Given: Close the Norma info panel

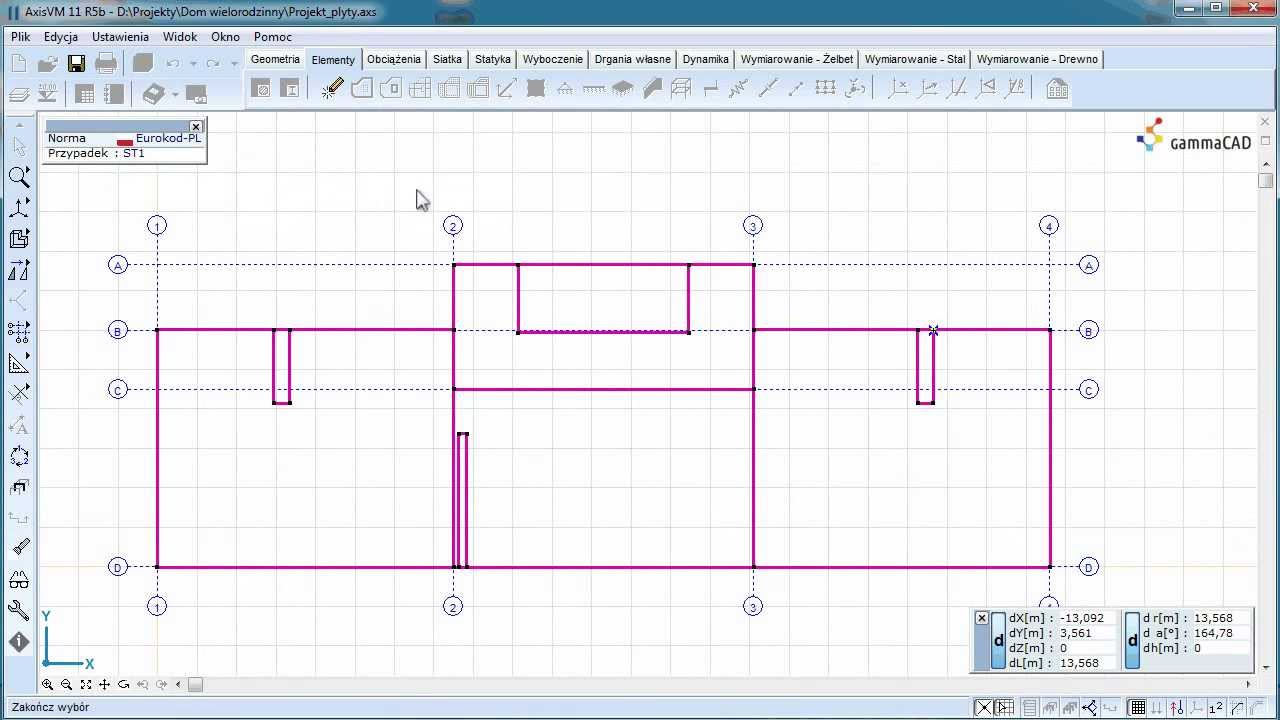Looking at the screenshot, I should [x=196, y=126].
